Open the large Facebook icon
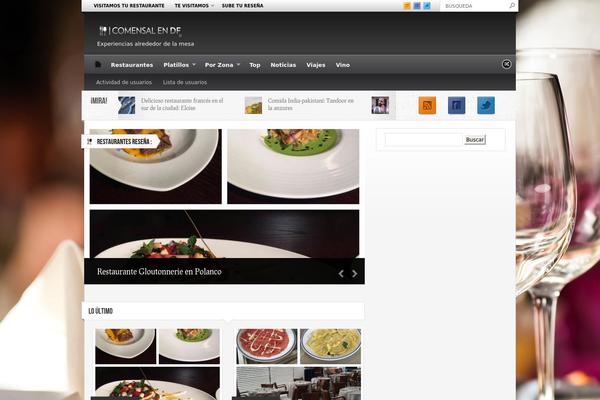 coord(457,105)
